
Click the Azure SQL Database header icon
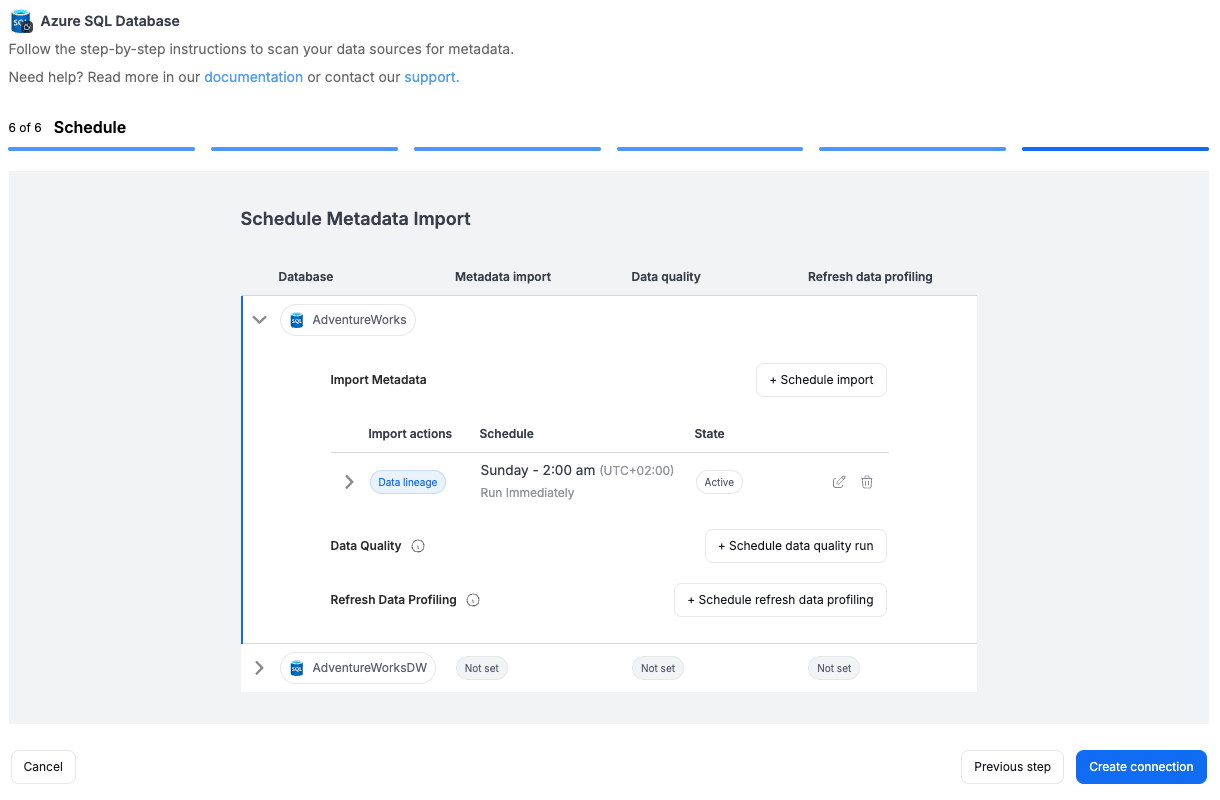coord(21,21)
